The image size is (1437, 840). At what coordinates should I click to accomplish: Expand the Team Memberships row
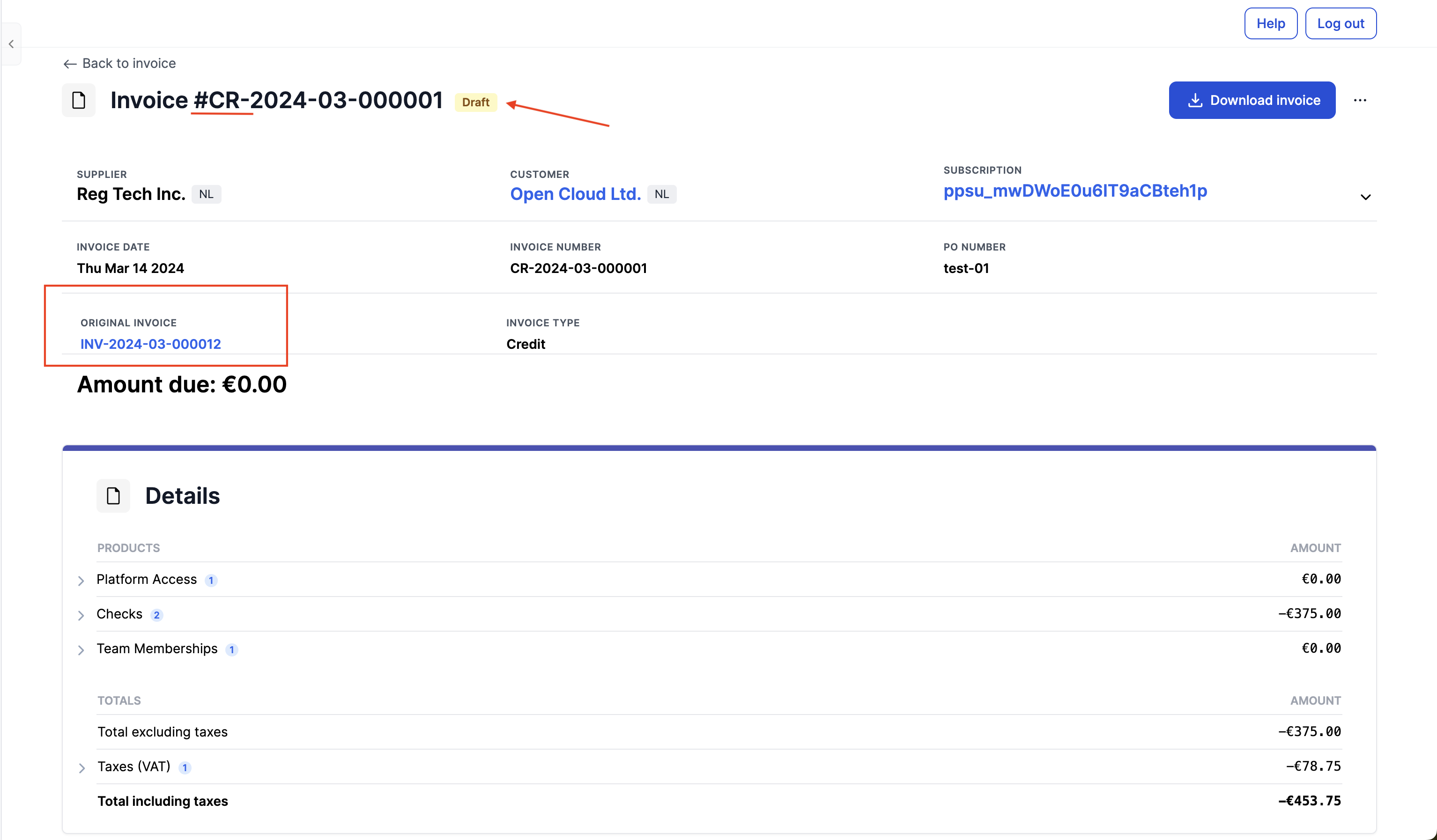[x=81, y=650]
